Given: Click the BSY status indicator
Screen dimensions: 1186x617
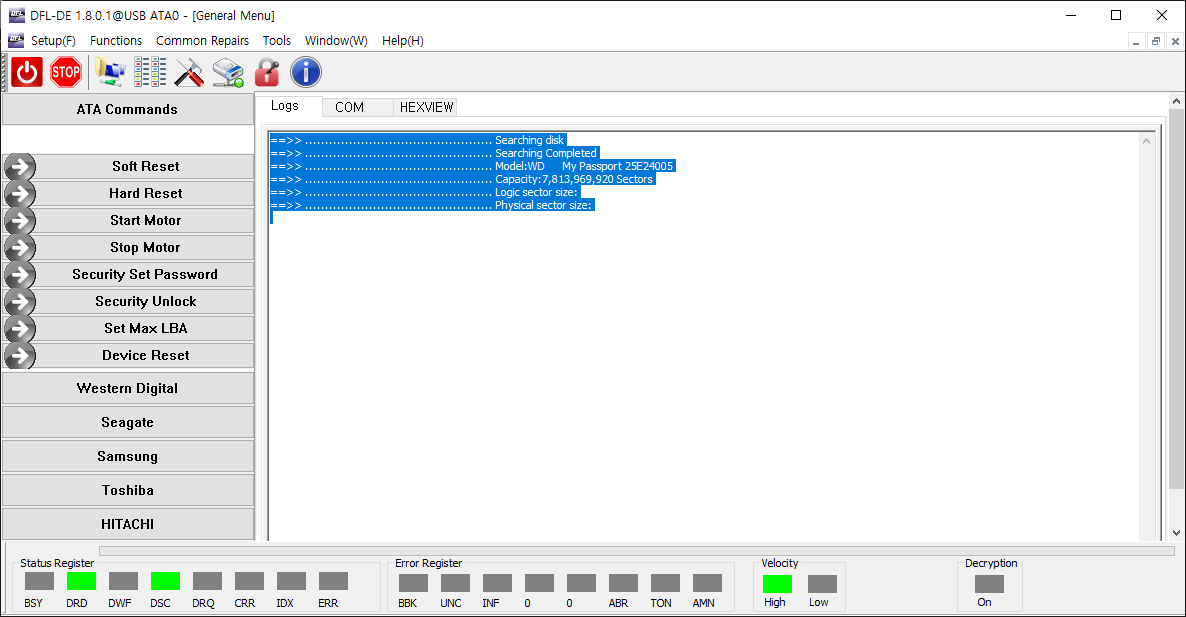Looking at the screenshot, I should 39,581.
